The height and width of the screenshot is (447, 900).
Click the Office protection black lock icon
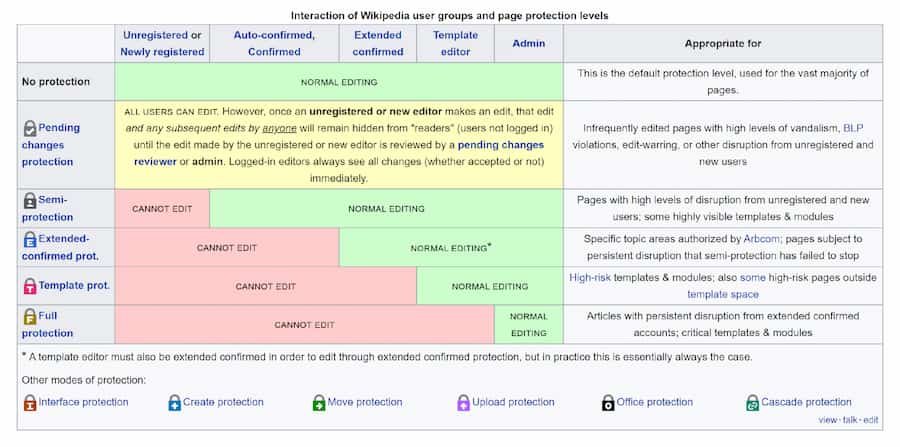pyautogui.click(x=608, y=403)
